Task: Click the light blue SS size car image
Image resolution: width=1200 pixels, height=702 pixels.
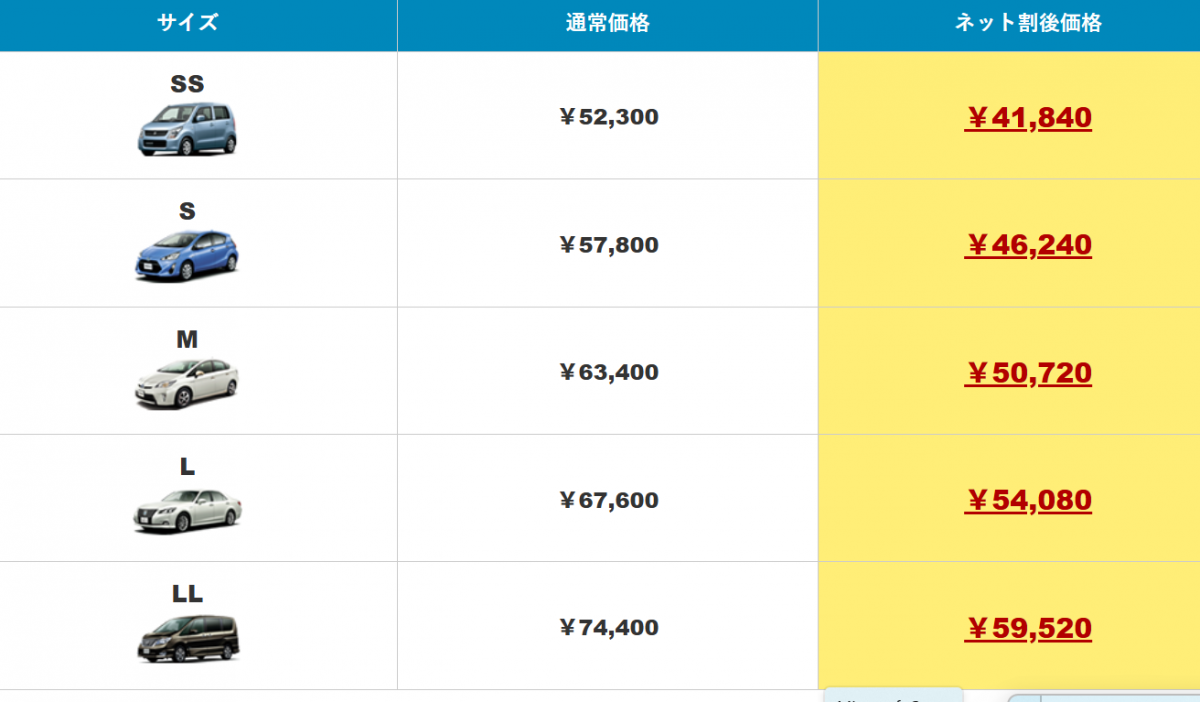Action: pyautogui.click(x=187, y=130)
